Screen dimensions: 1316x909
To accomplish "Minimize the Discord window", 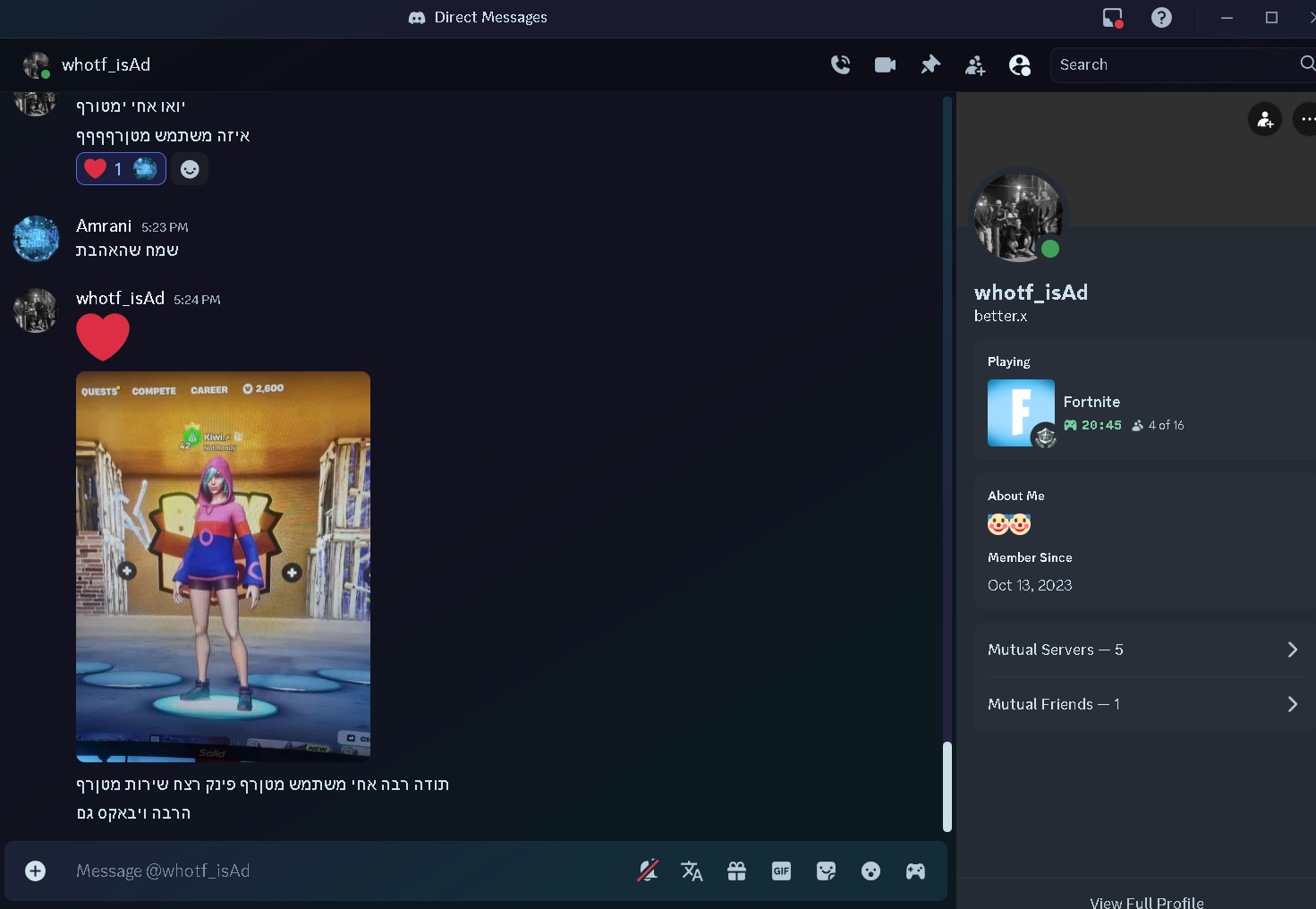I will pos(1227,17).
